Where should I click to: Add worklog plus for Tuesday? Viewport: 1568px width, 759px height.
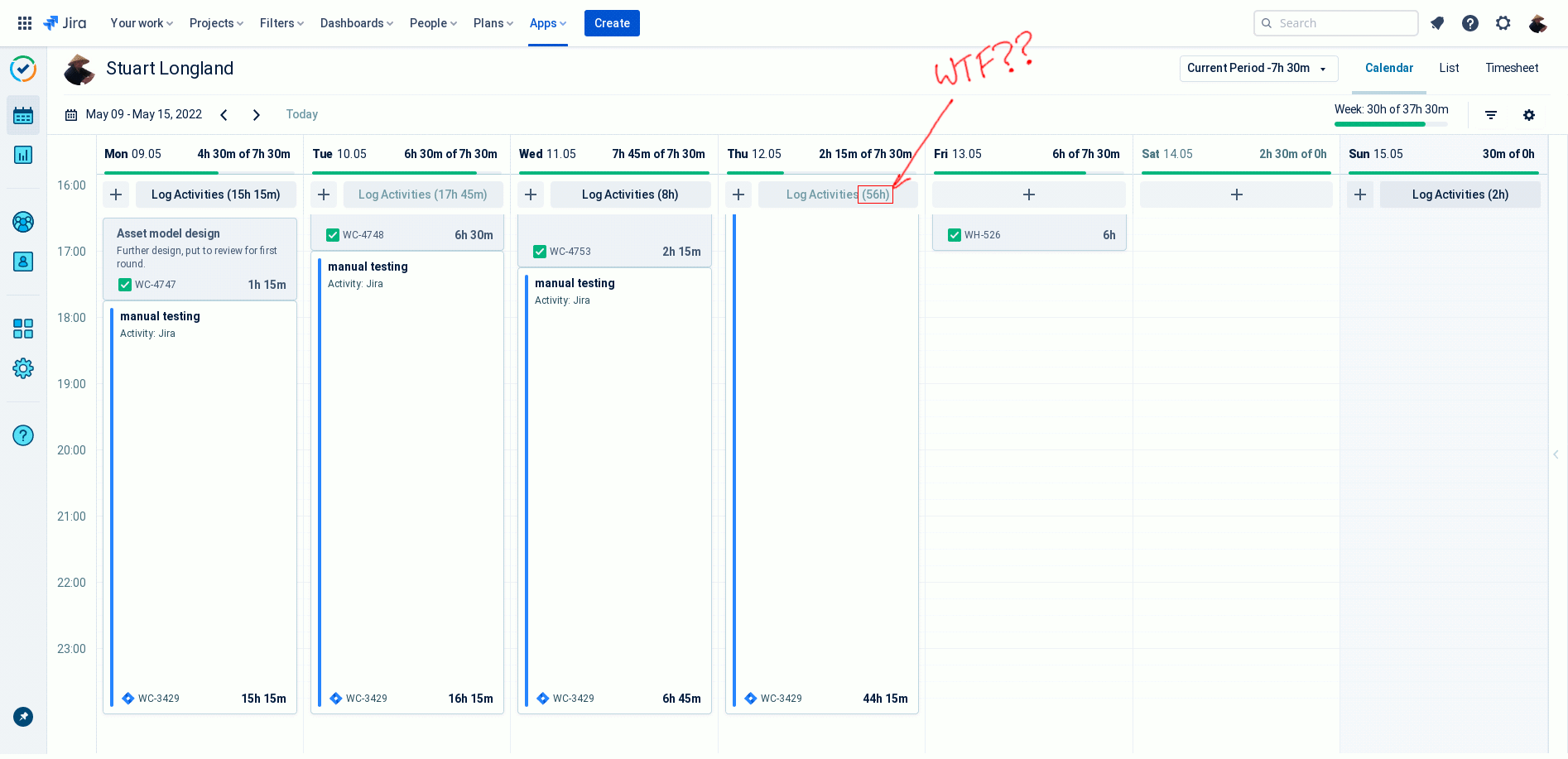click(324, 195)
